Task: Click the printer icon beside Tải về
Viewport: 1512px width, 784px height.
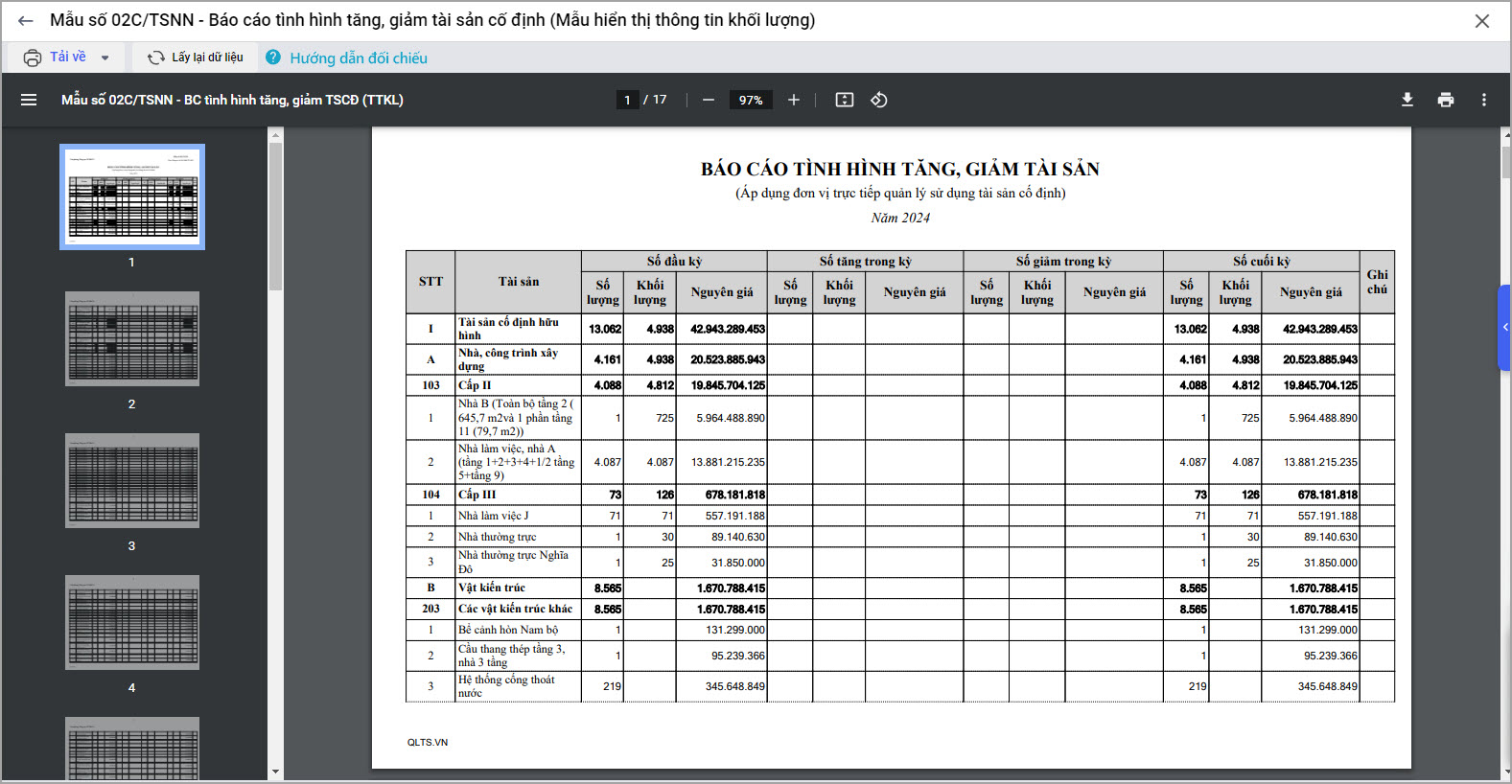Action: pyautogui.click(x=33, y=58)
